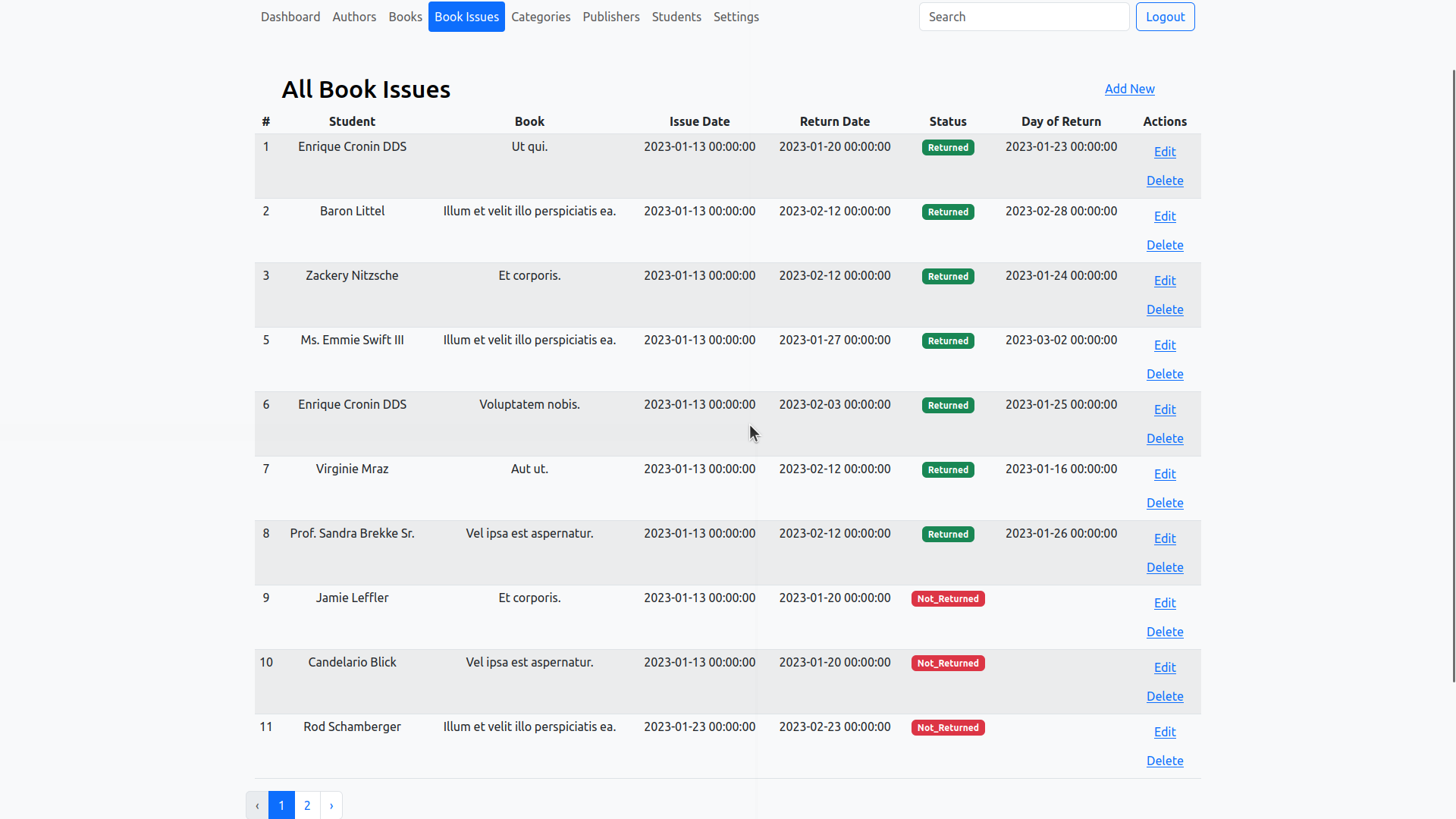
Task: Go to Categories in navigation
Action: point(541,17)
